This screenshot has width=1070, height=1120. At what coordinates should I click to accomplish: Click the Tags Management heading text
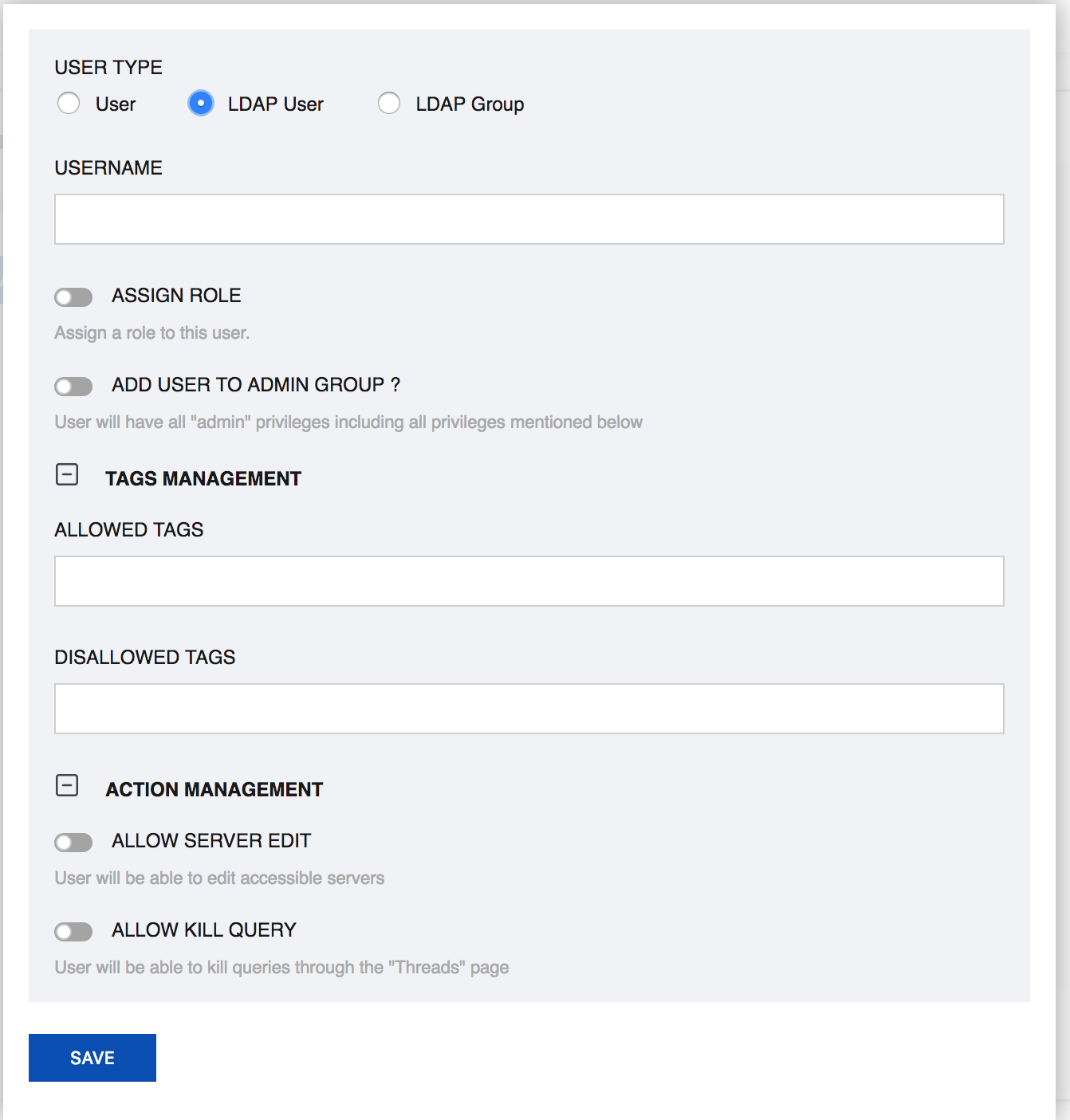(203, 479)
